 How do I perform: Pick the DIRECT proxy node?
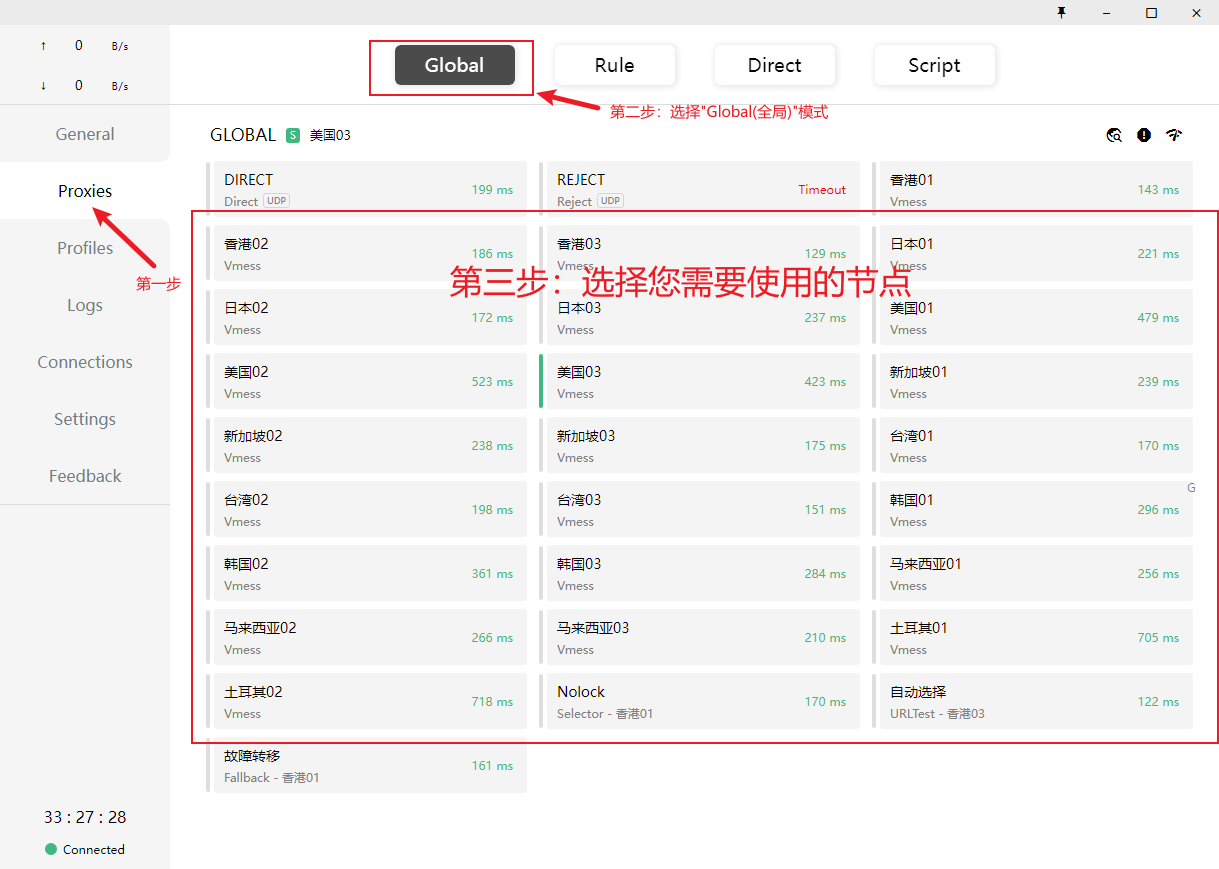tap(367, 189)
